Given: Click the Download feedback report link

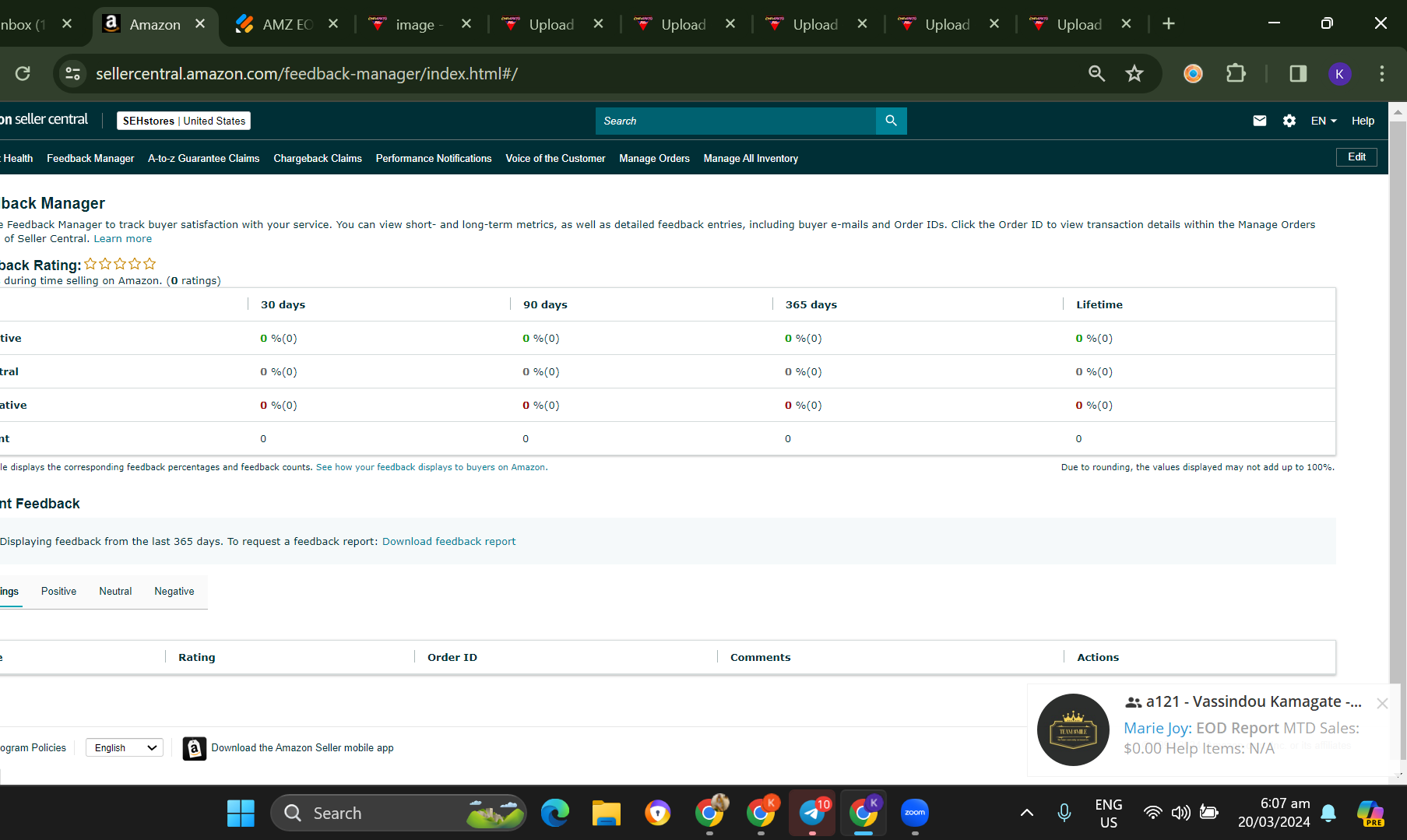Looking at the screenshot, I should 448,542.
